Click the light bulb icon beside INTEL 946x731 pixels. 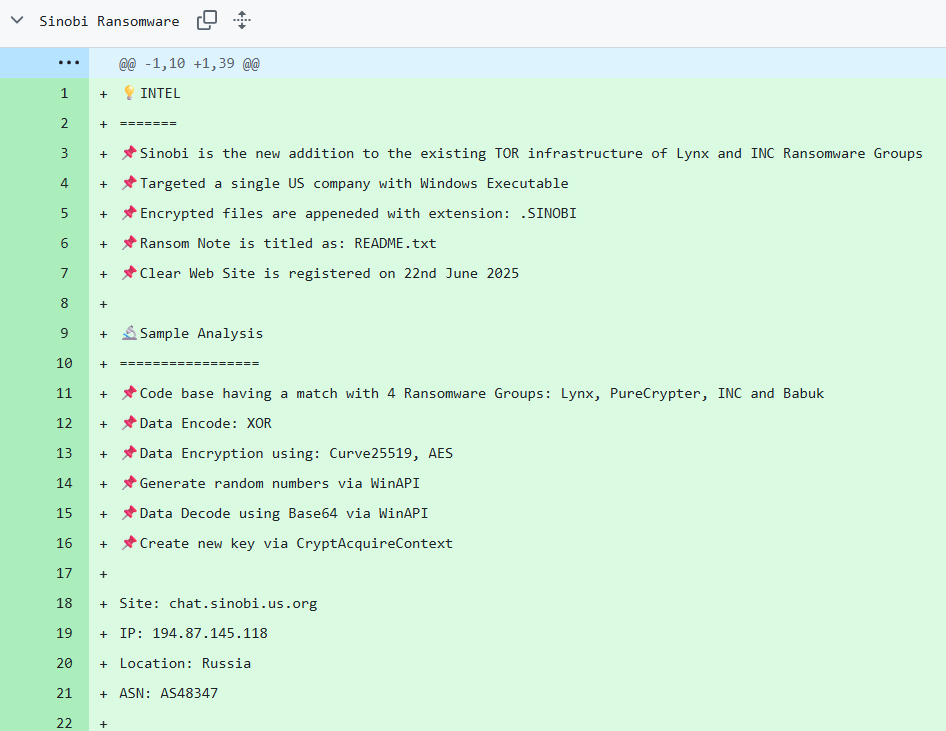click(x=128, y=93)
